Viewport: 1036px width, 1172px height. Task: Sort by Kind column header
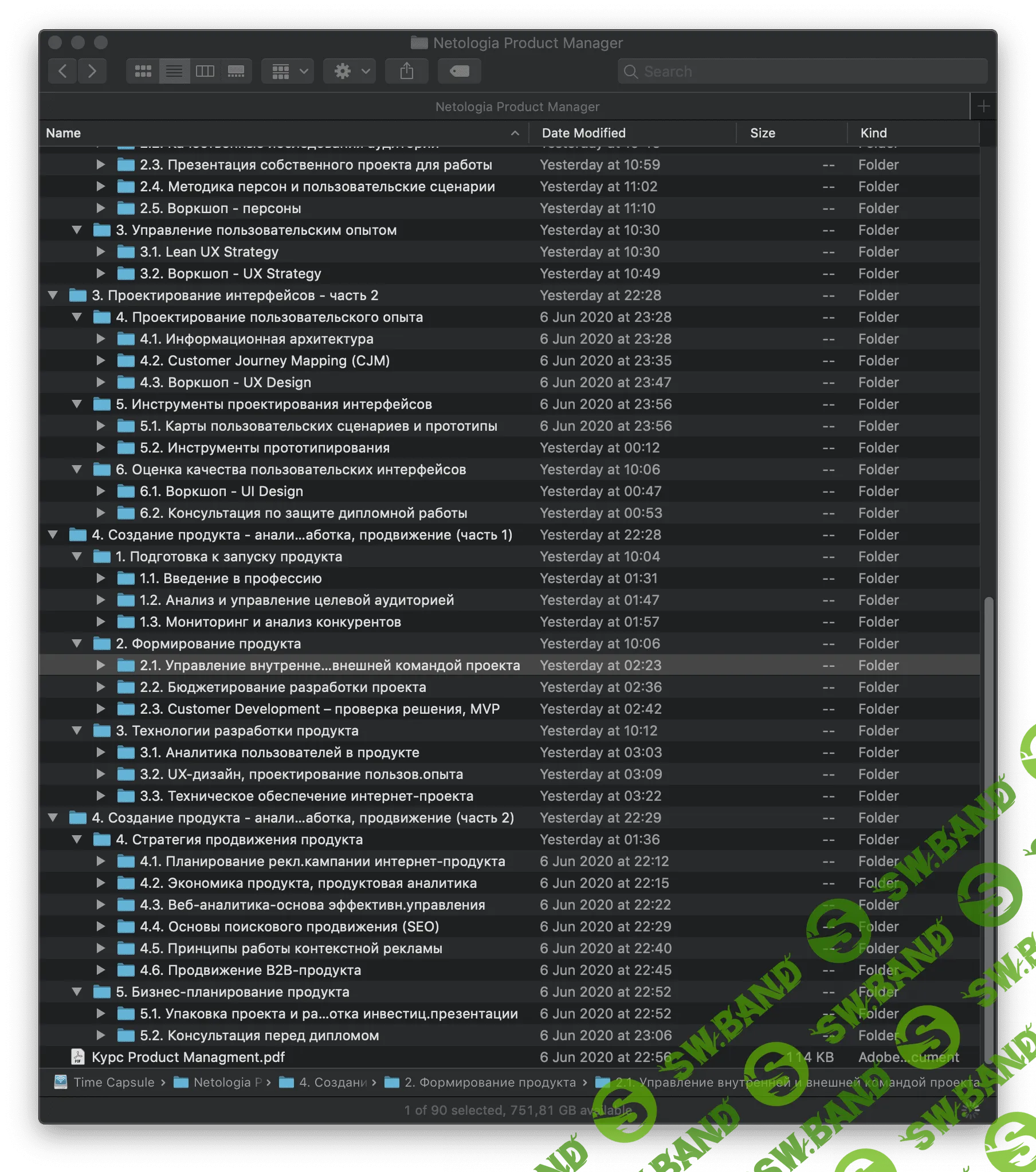tap(873, 133)
